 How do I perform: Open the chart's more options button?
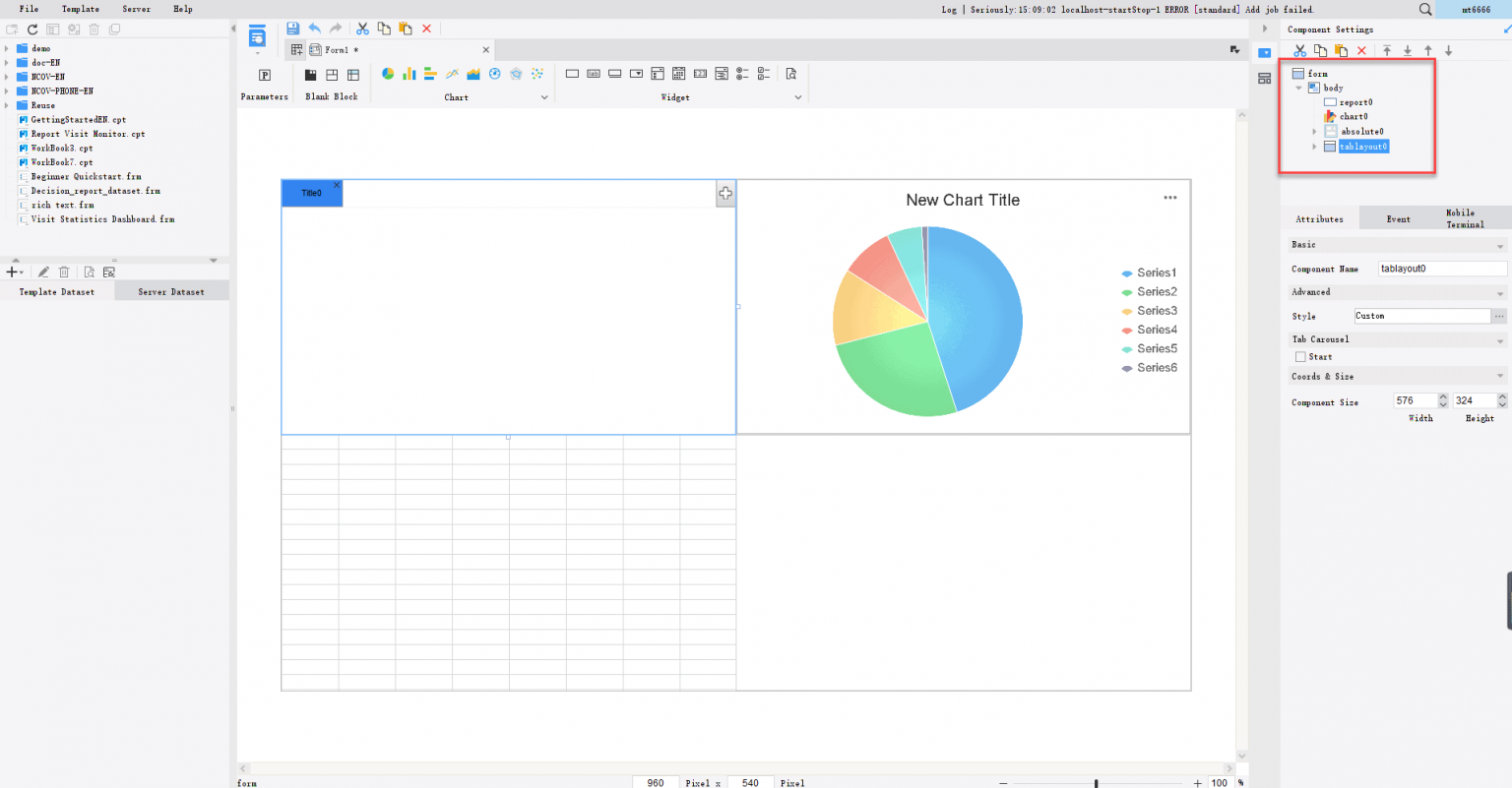point(1169,197)
